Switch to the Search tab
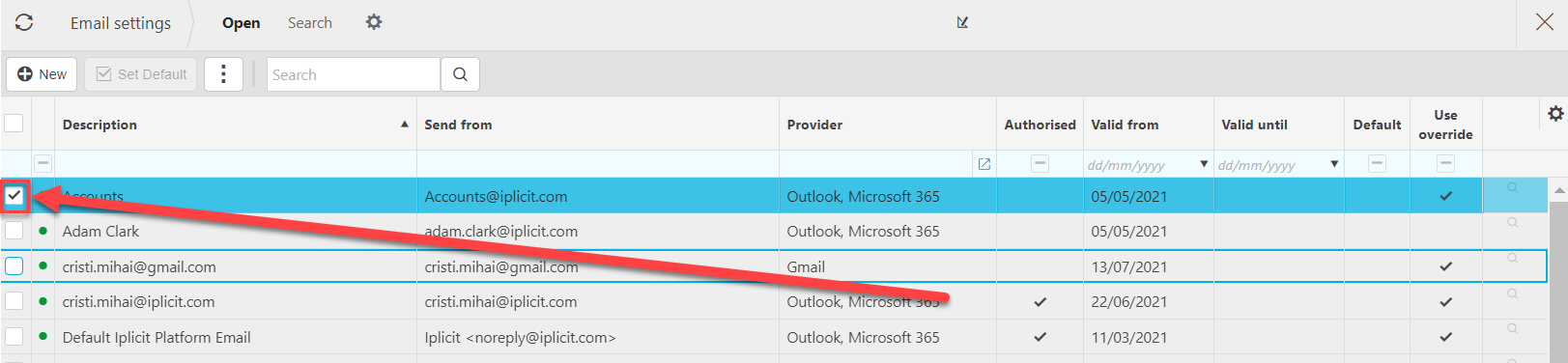Viewport: 1568px width, 363px height. pyautogui.click(x=310, y=22)
